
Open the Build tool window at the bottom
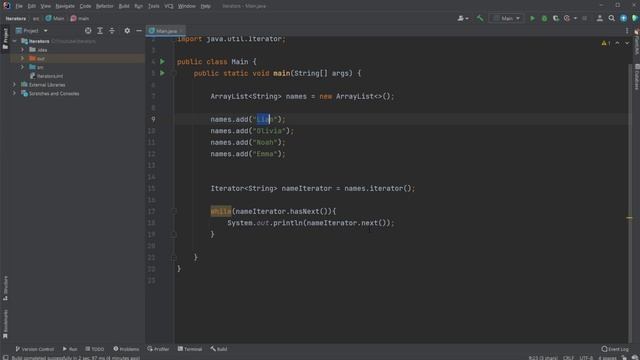pyautogui.click(x=219, y=349)
